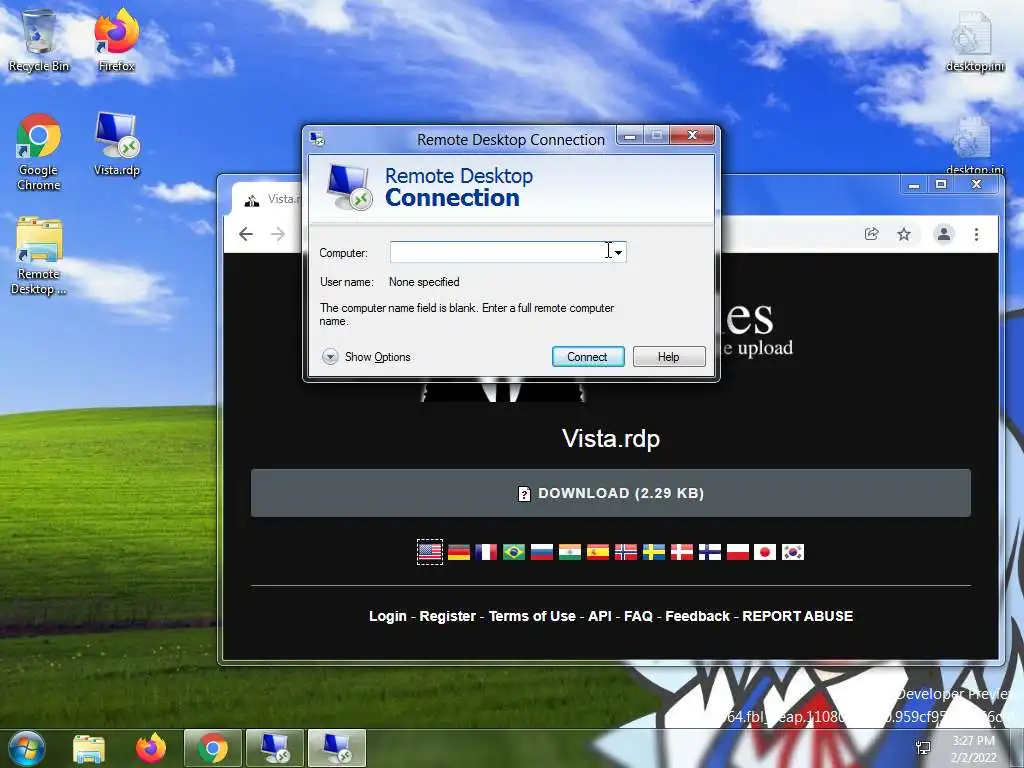Select the United States flag language
The image size is (1024, 768).
pyautogui.click(x=430, y=552)
